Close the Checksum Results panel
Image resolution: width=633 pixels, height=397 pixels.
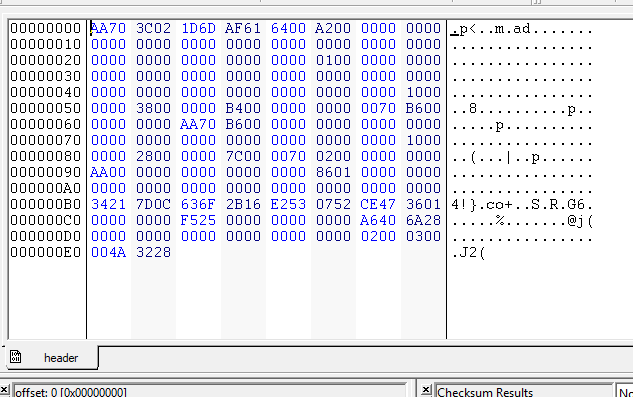coord(425,390)
